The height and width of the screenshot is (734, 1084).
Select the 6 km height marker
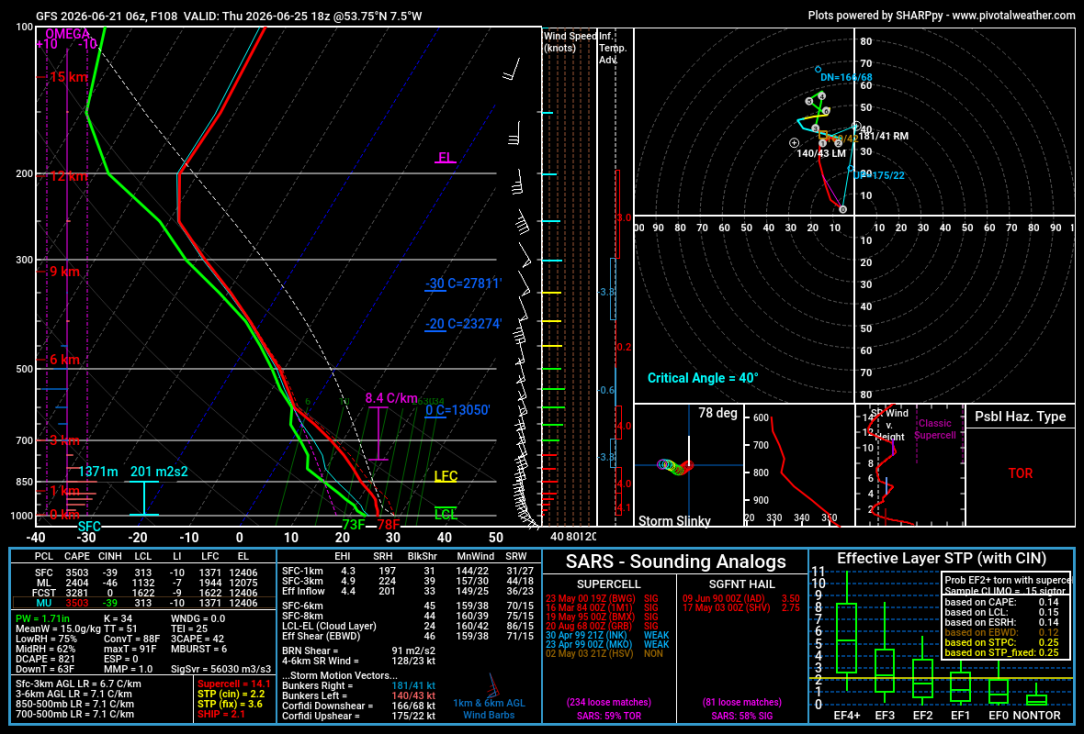point(64,359)
